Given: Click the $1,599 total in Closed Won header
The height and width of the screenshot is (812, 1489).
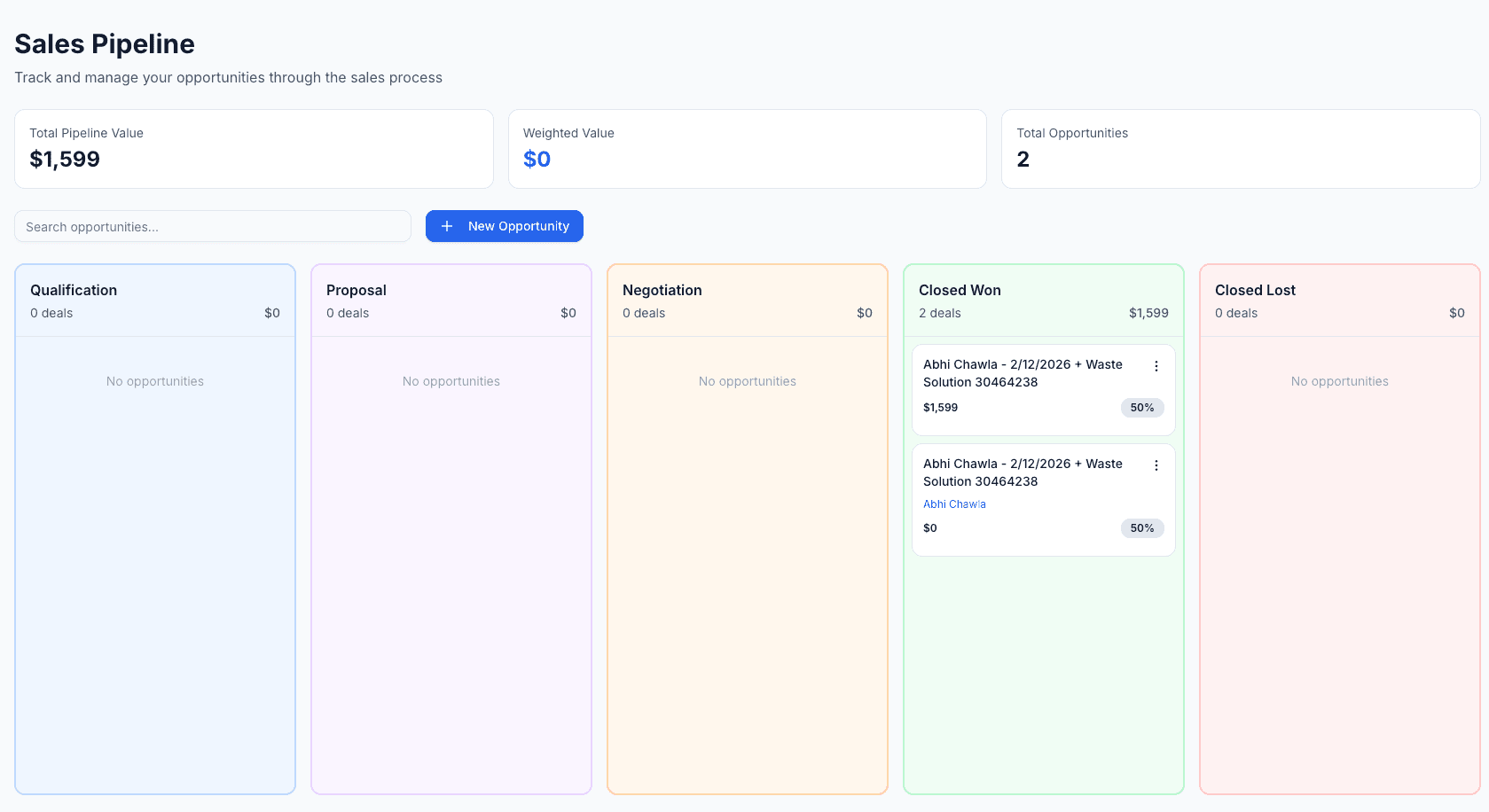Looking at the screenshot, I should [1148, 313].
